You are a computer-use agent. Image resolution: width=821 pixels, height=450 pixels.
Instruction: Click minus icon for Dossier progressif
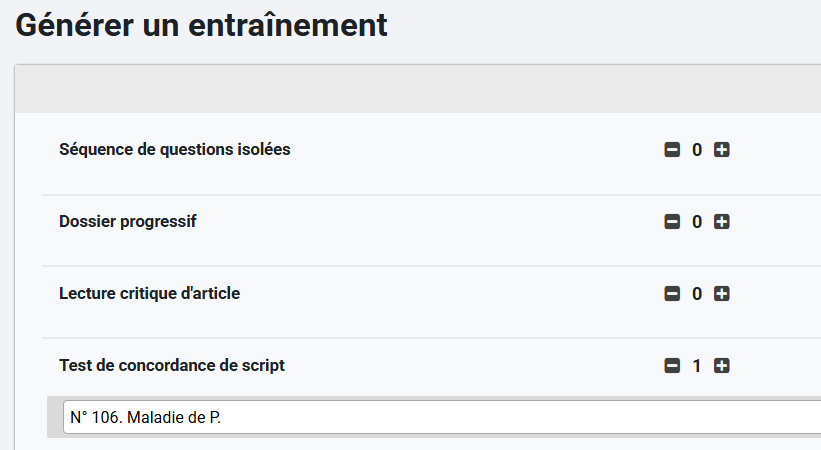pyautogui.click(x=672, y=222)
